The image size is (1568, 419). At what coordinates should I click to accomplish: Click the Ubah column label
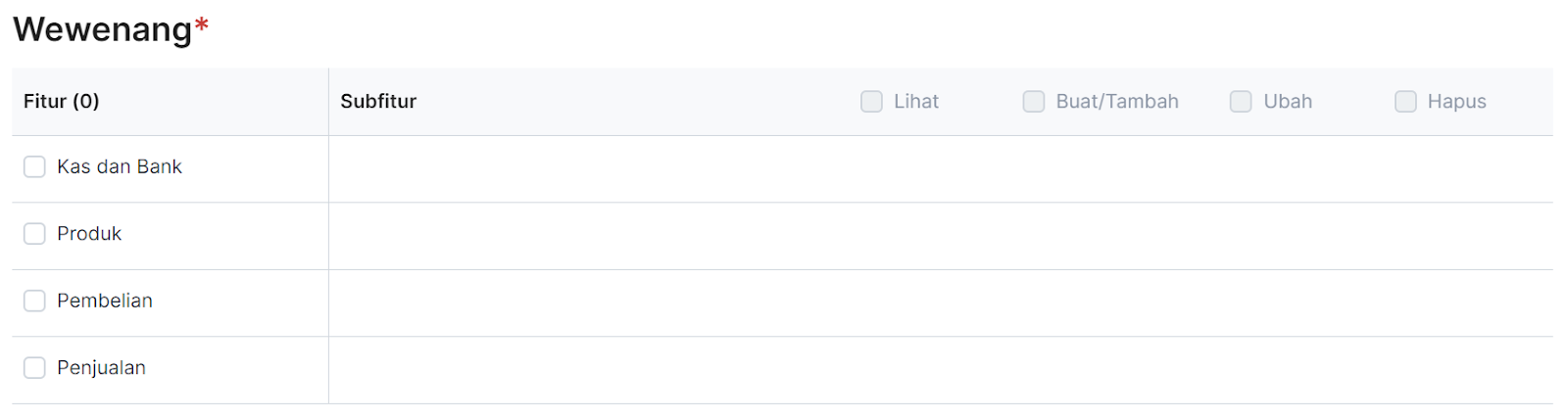(1288, 102)
